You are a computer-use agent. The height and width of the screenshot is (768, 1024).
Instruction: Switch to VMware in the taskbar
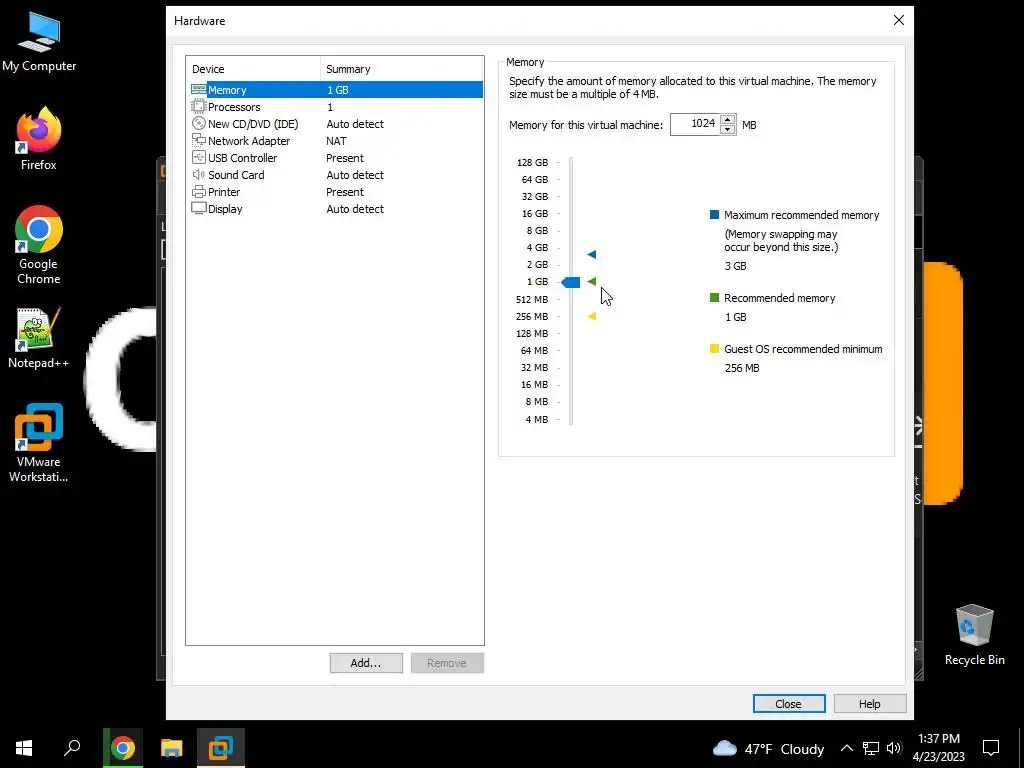(x=221, y=748)
